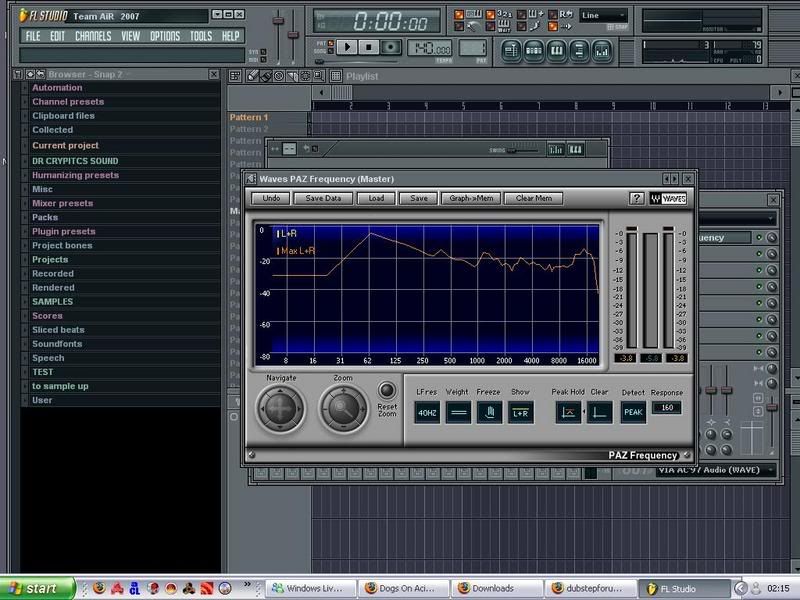This screenshot has width=800, height=600.
Task: Click the Response value field
Action: point(667,408)
